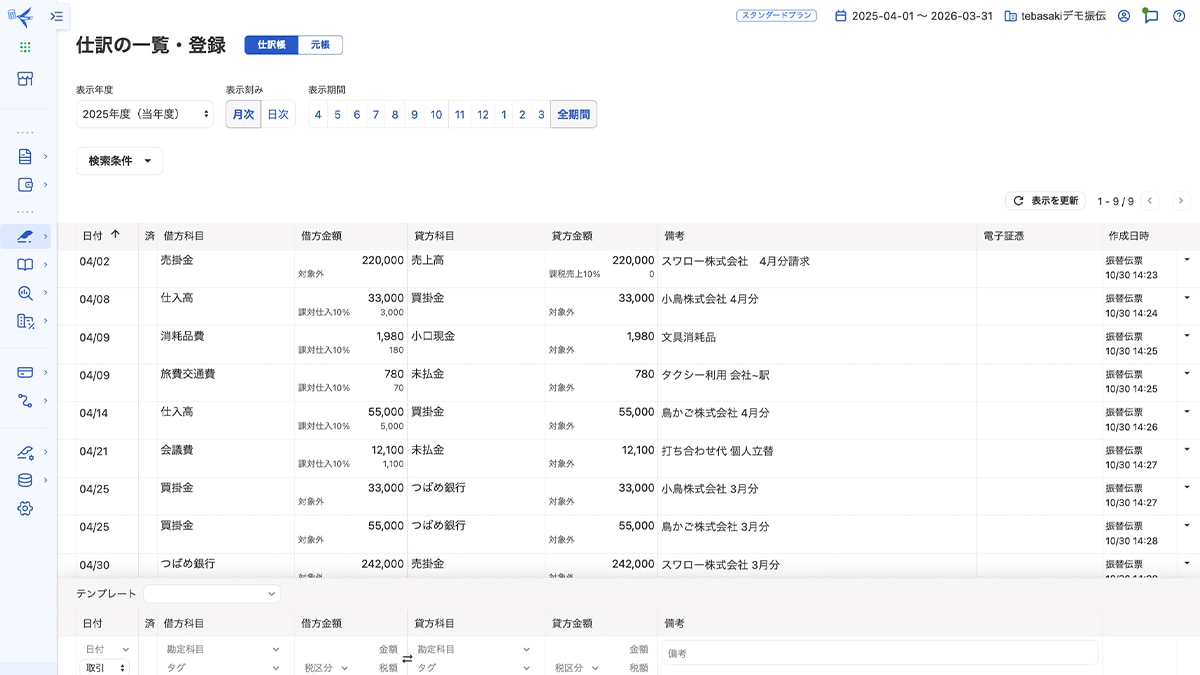
Task: Select the 仕訳帳 tab
Action: click(x=271, y=45)
